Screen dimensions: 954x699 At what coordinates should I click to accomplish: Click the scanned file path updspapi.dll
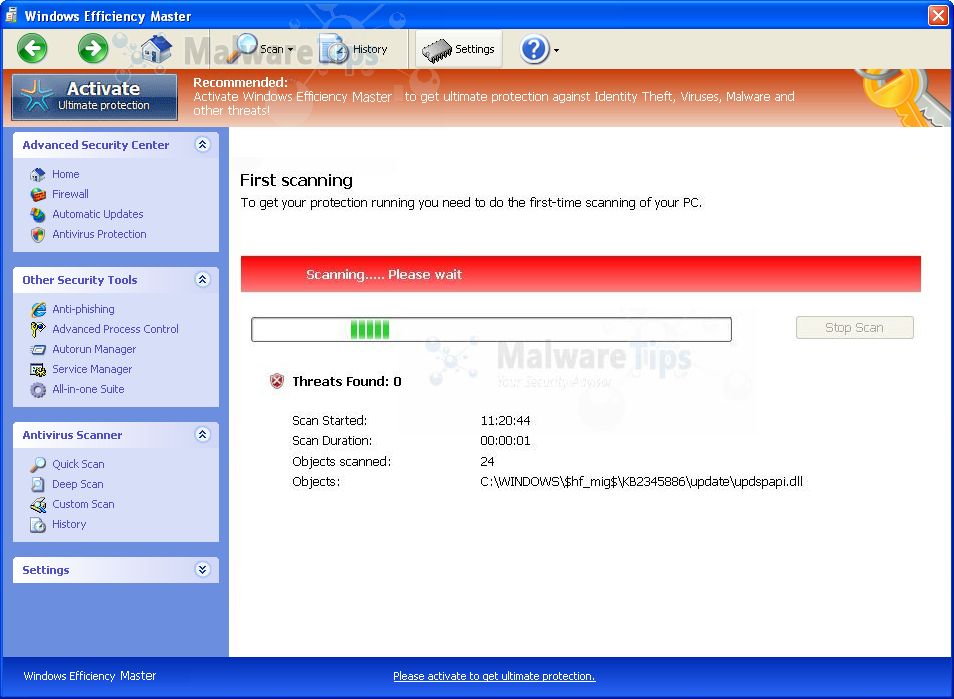pos(641,482)
